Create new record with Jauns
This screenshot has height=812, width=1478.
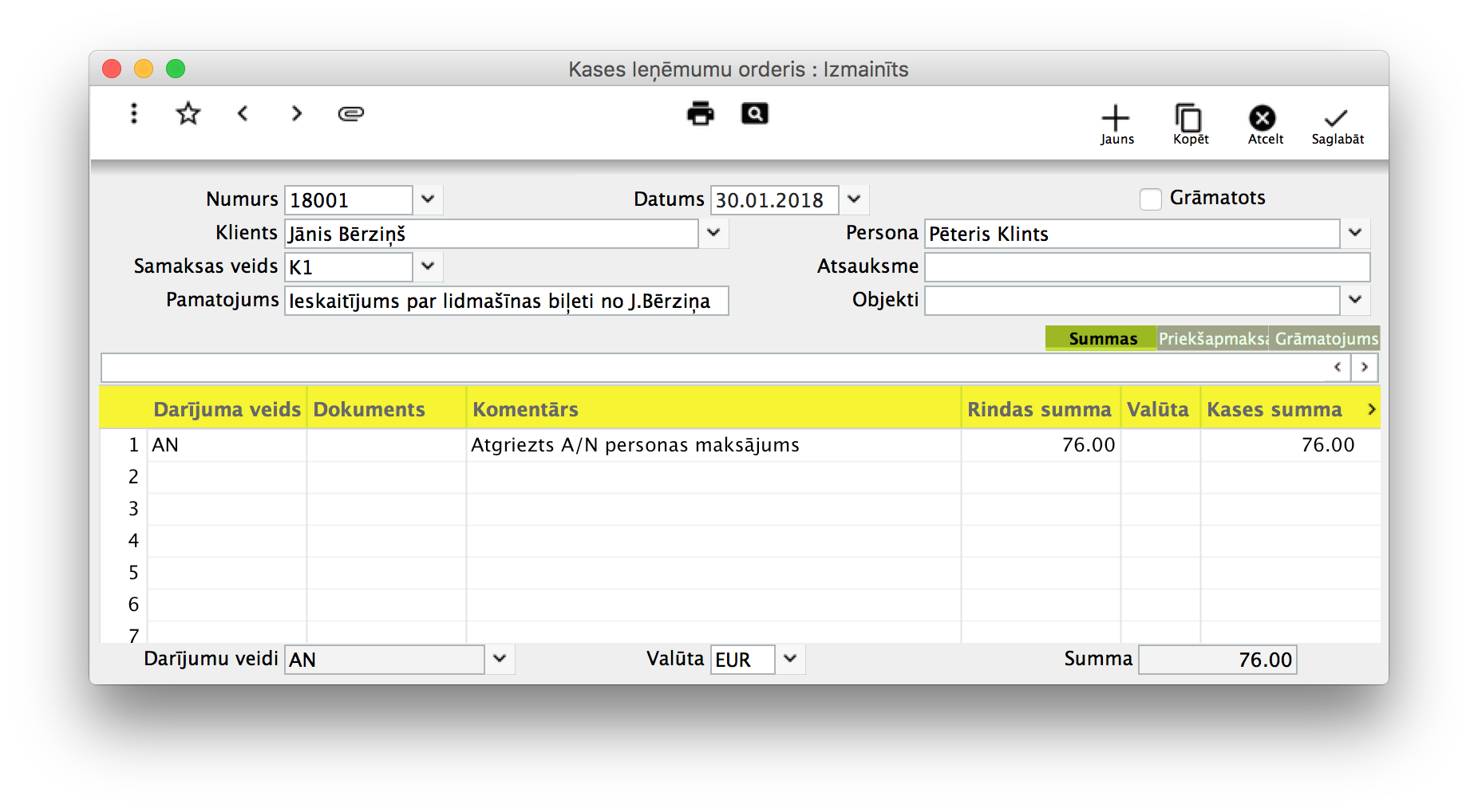(x=1116, y=124)
